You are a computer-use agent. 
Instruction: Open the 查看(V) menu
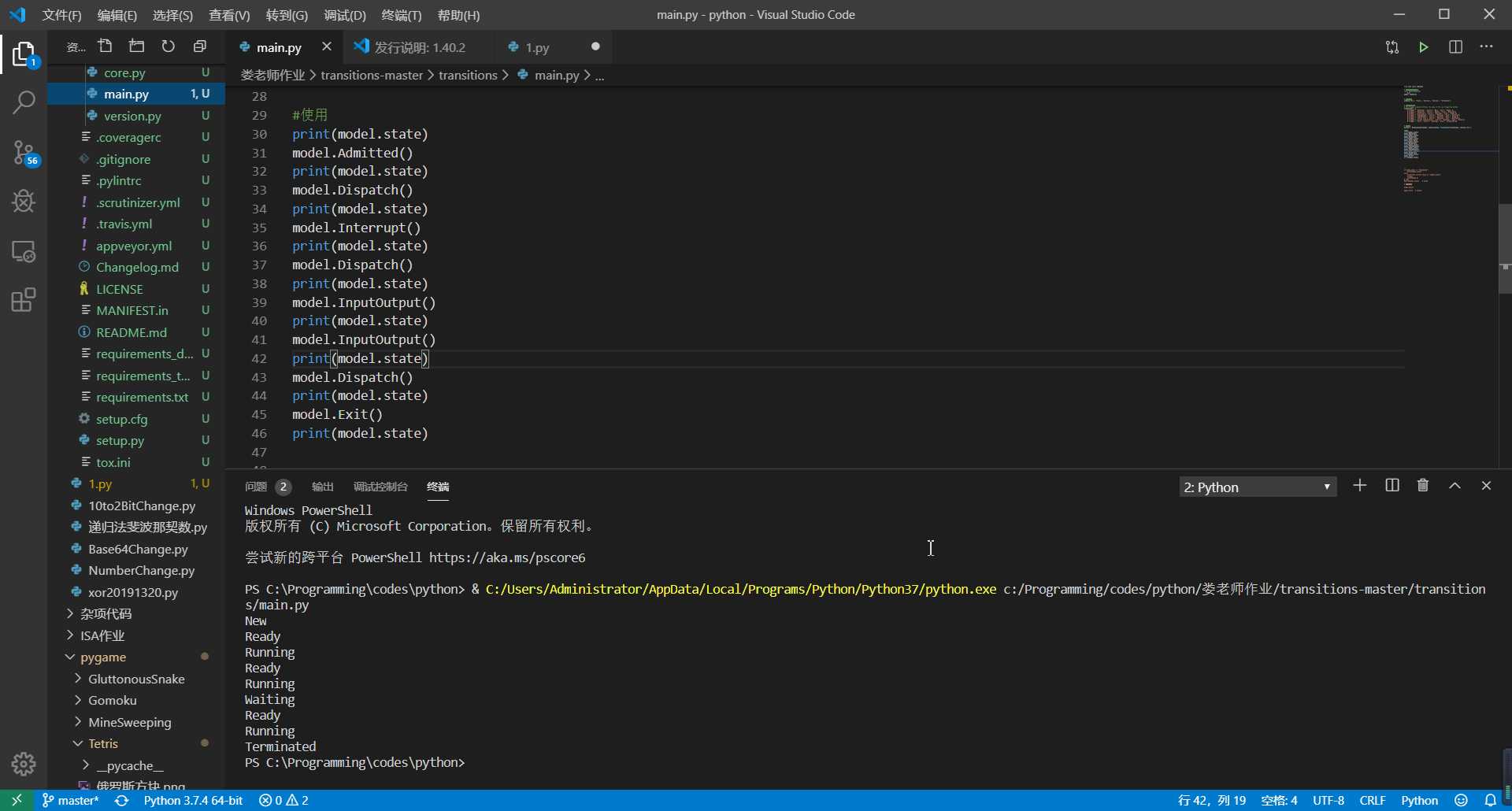(x=229, y=15)
